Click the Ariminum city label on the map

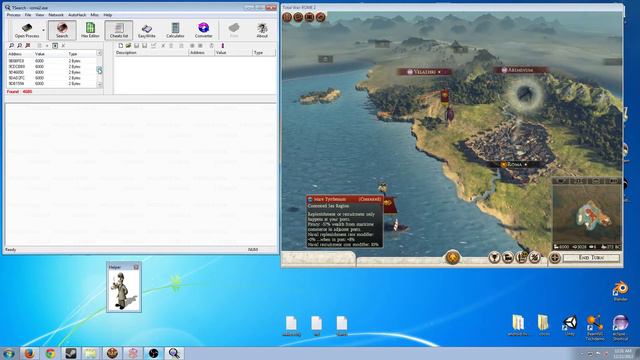(519, 70)
